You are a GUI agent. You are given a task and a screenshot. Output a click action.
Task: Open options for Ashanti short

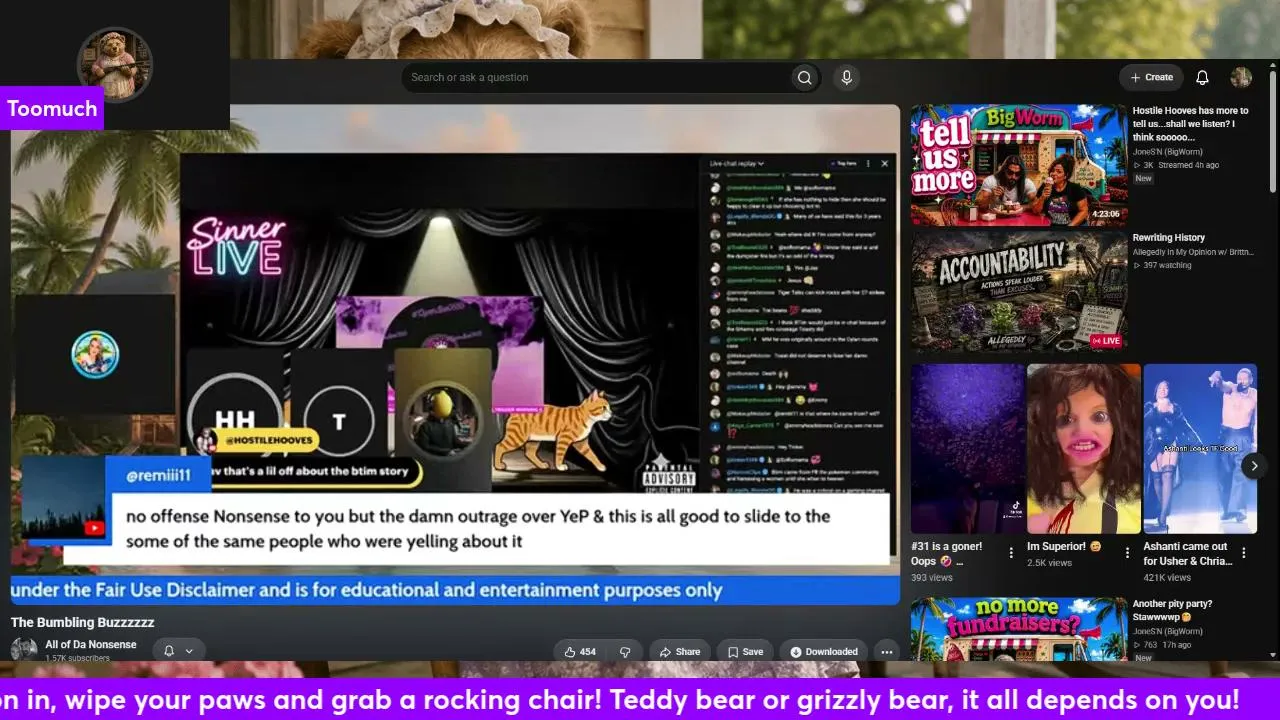point(1244,552)
